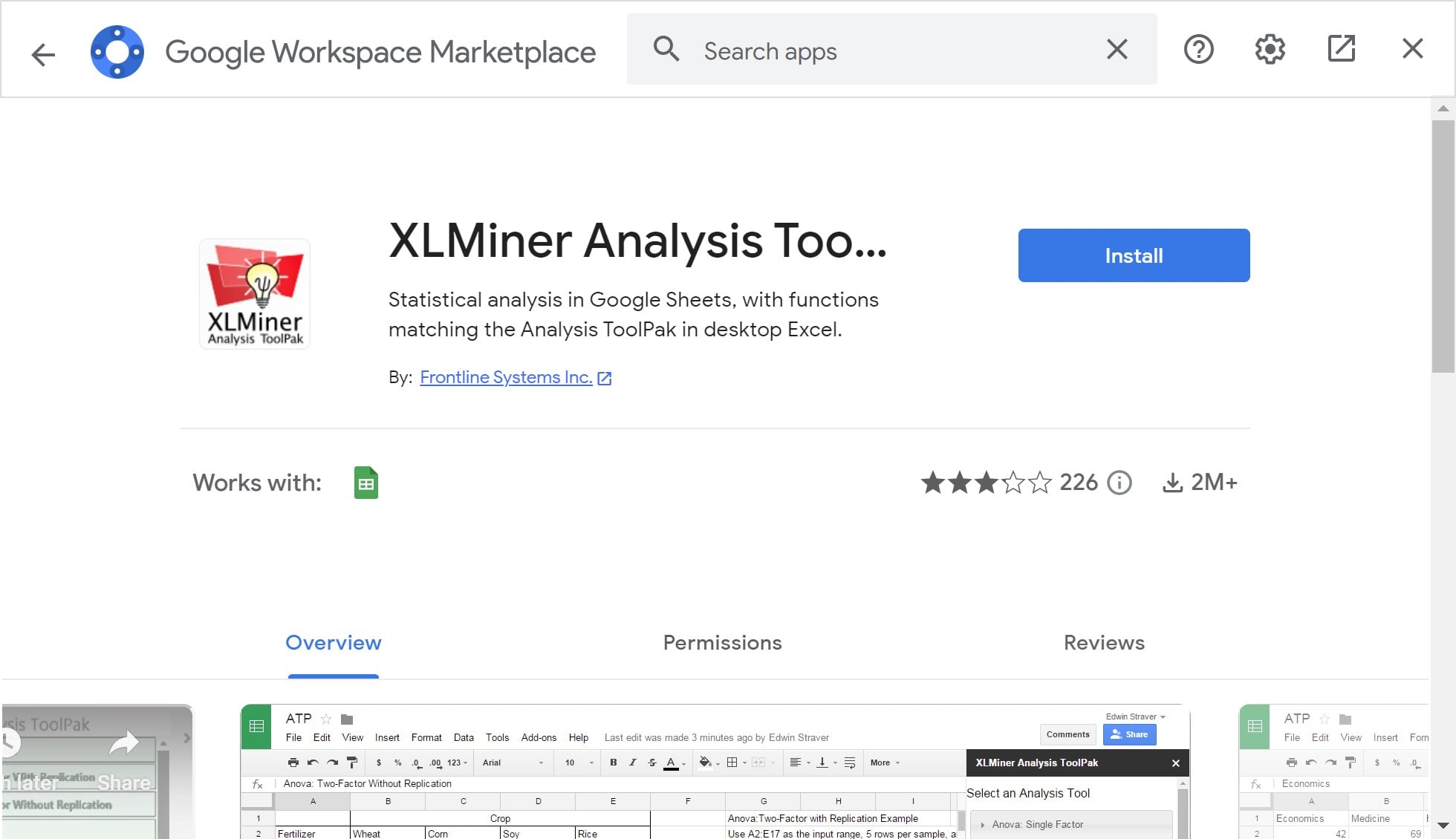Click the rating info icon
The image size is (1456, 839).
coord(1119,483)
